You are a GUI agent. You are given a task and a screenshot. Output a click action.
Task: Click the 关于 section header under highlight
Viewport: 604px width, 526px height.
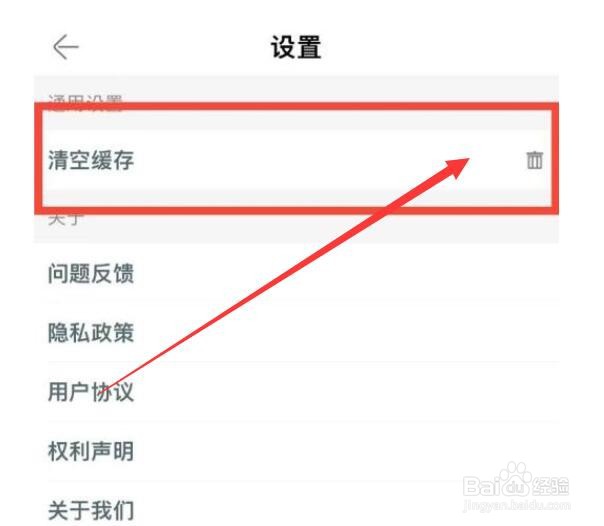[65, 219]
